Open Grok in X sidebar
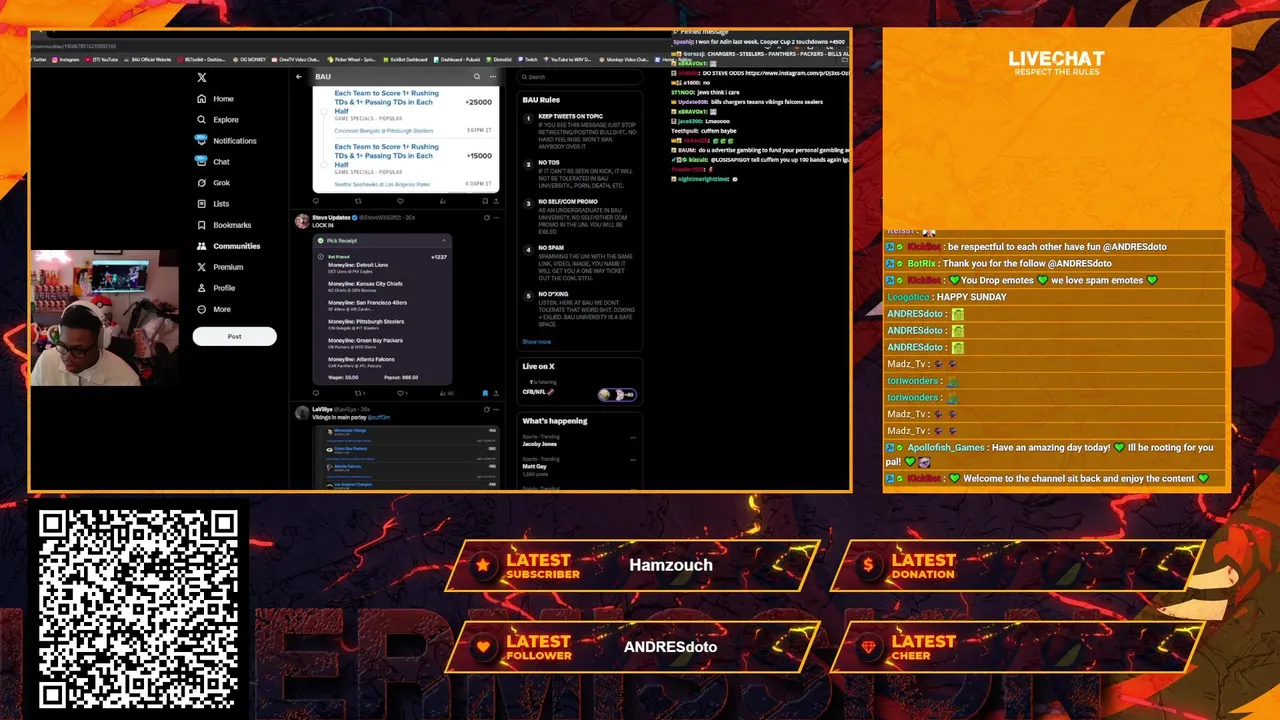Screen dimensions: 1280x720 pos(214,183)
